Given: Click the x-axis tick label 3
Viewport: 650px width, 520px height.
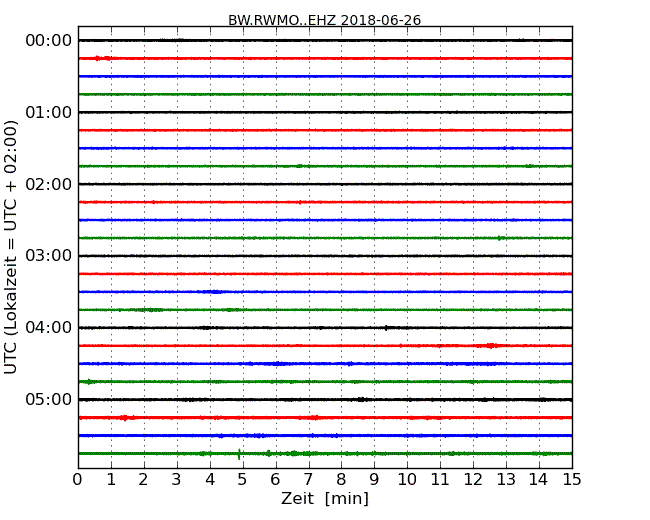Looking at the screenshot, I should click(177, 480).
